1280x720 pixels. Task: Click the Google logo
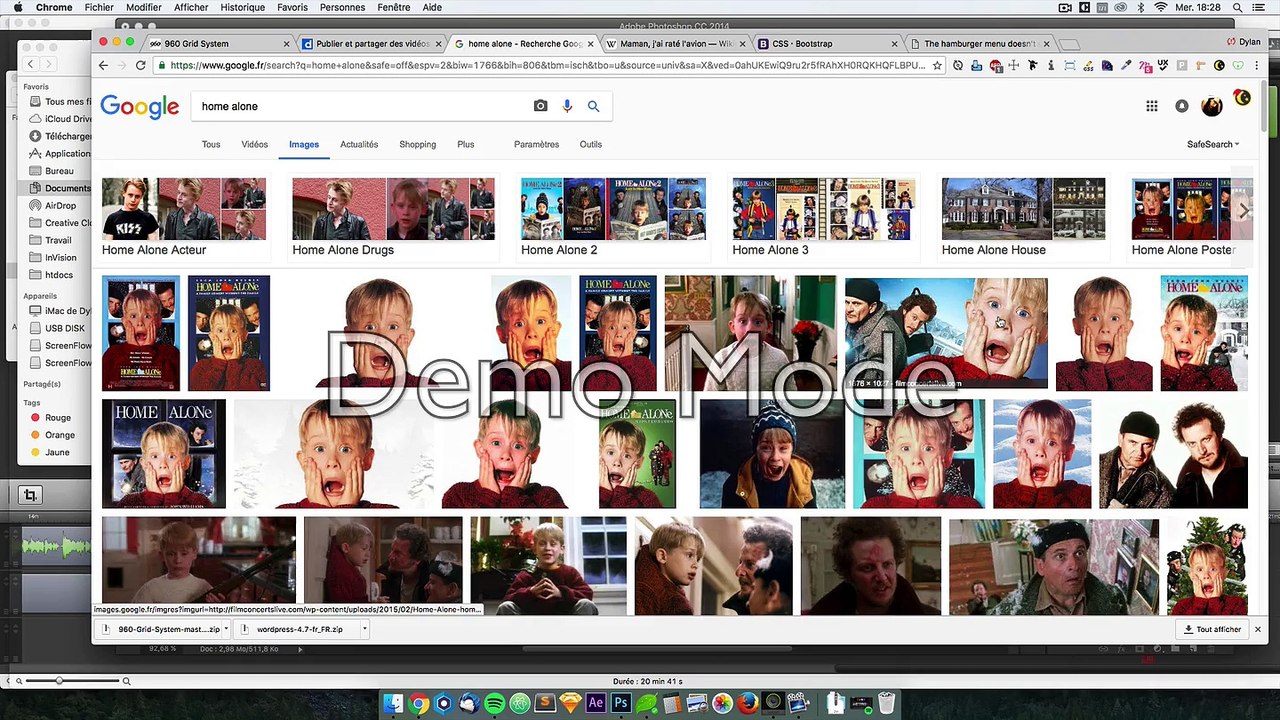click(x=140, y=106)
